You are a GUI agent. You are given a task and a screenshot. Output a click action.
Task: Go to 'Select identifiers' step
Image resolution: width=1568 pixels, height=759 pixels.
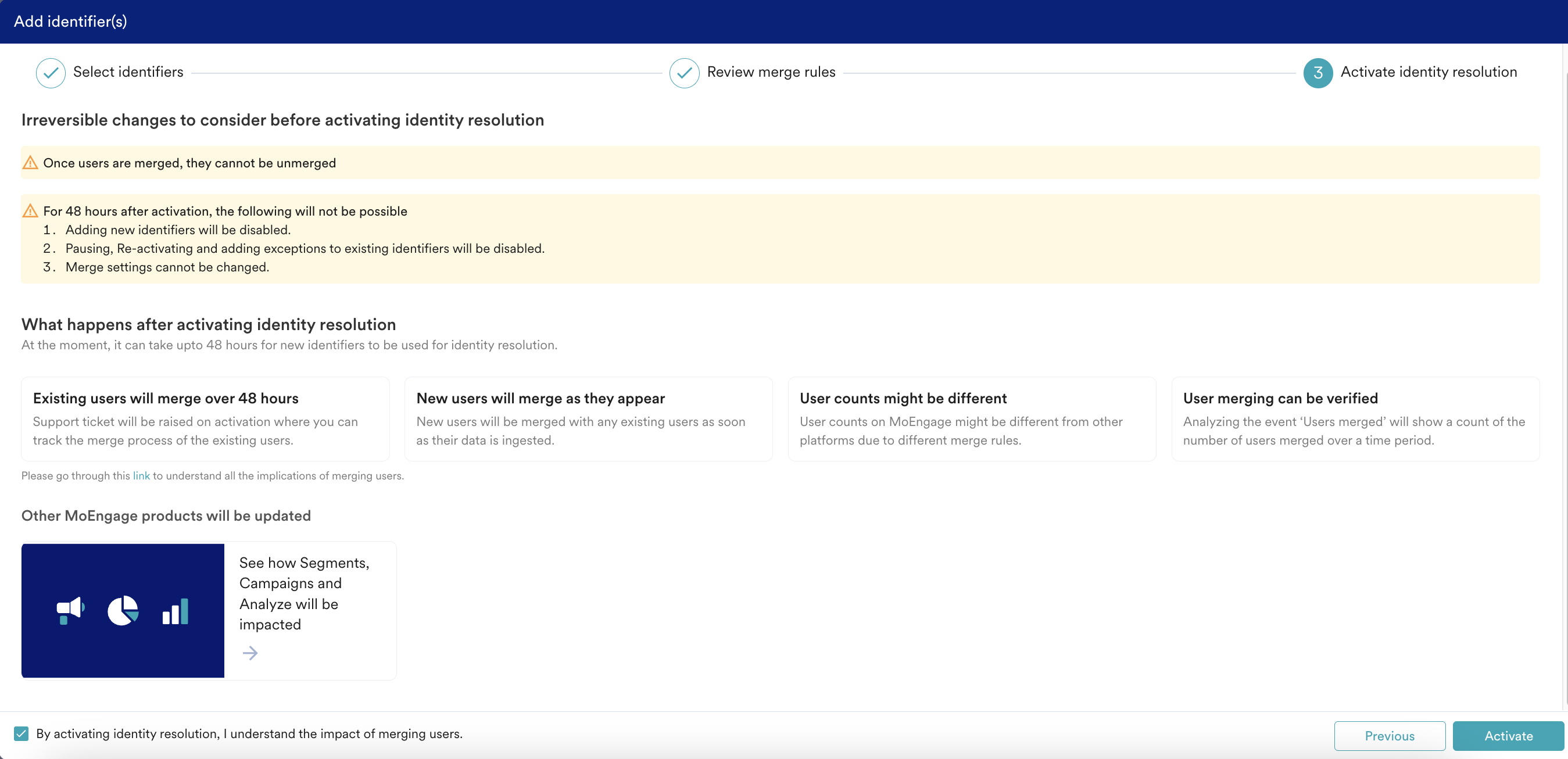pos(128,72)
